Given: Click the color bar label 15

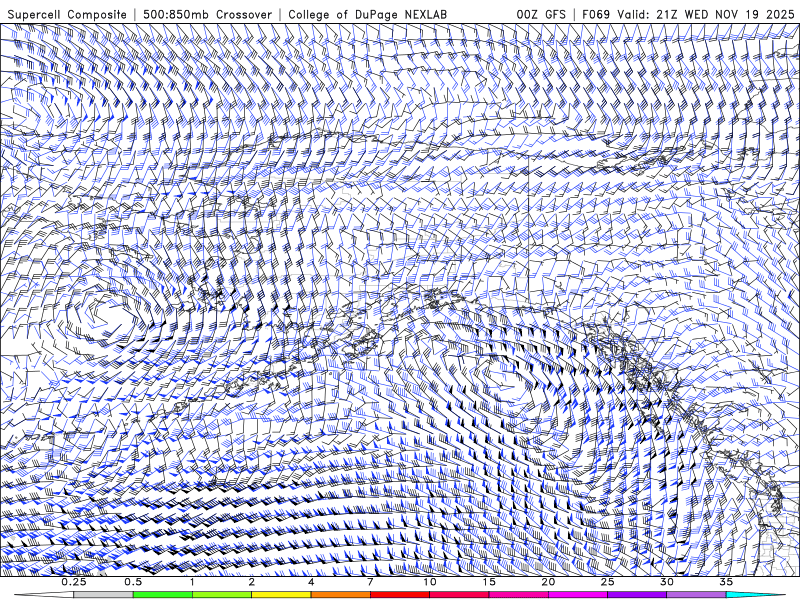Looking at the screenshot, I should [x=489, y=582].
